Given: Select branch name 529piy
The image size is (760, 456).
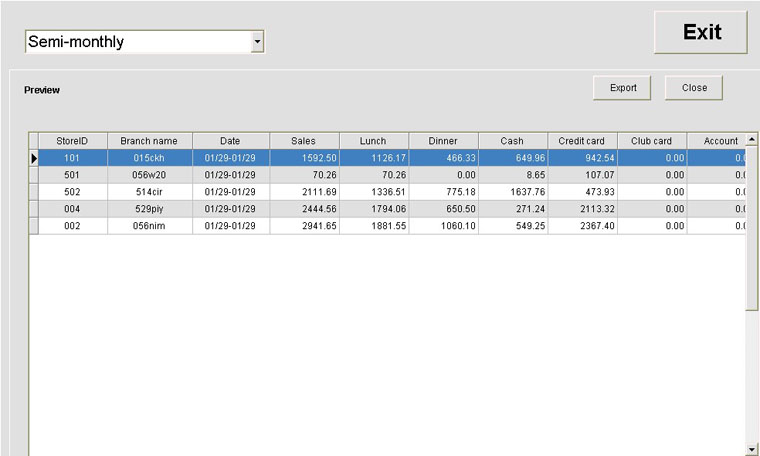Looking at the screenshot, I should pos(150,209).
